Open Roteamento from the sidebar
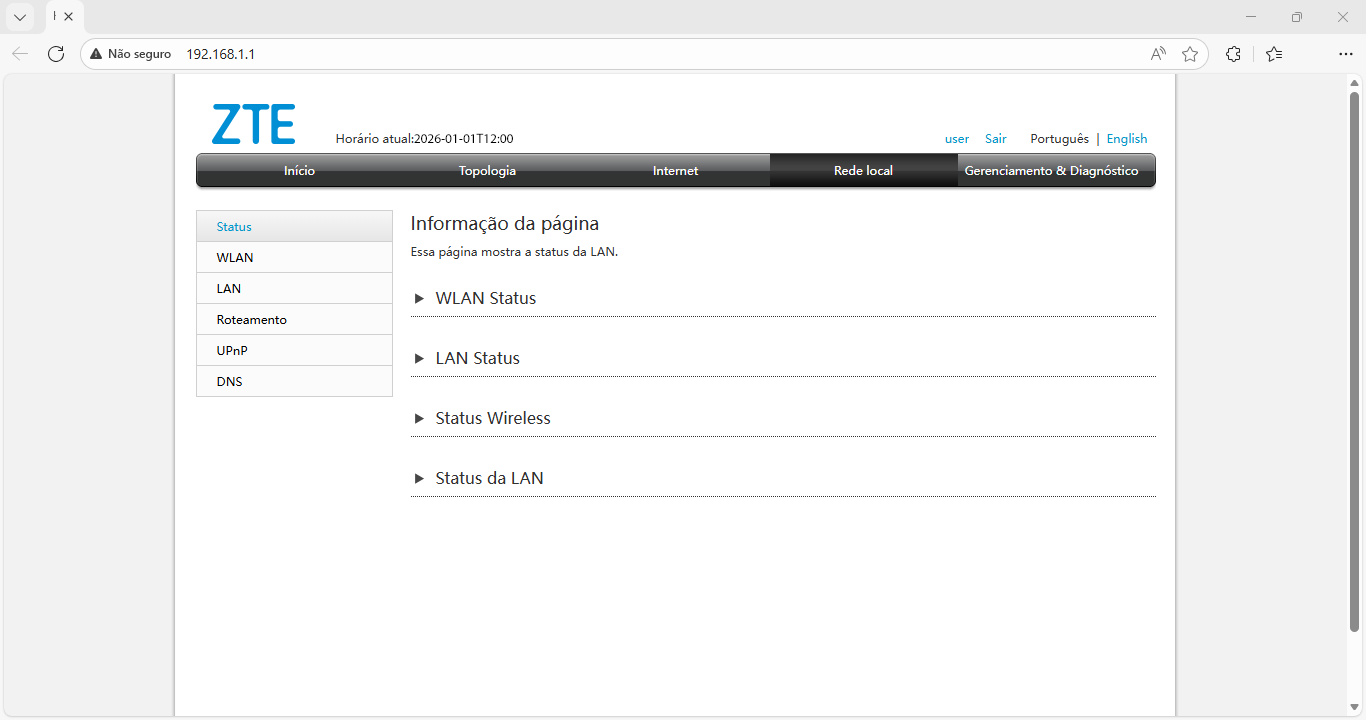The width and height of the screenshot is (1366, 720). (250, 319)
